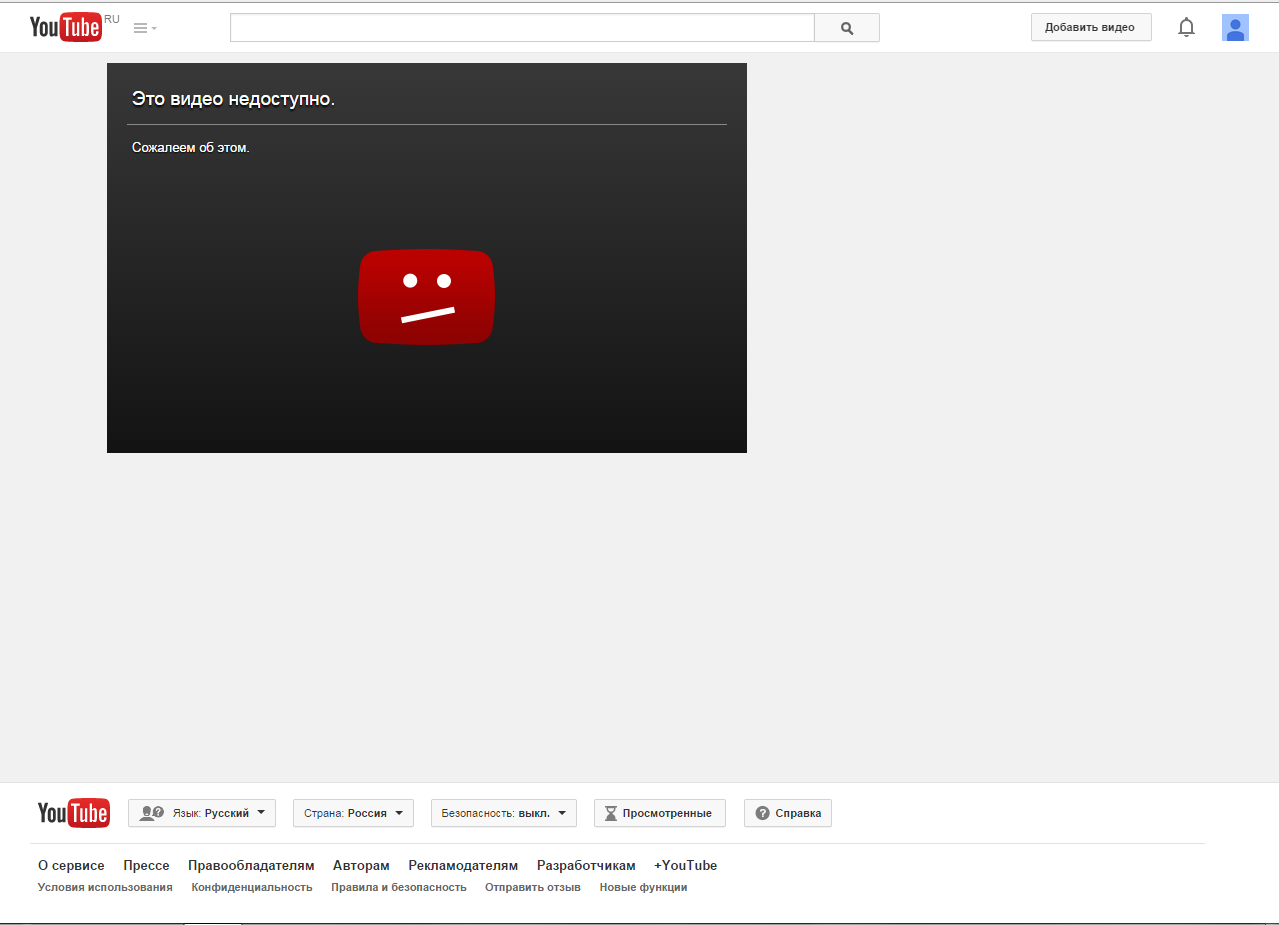Focus the search input field
Image resolution: width=1279 pixels, height=925 pixels.
[x=521, y=28]
